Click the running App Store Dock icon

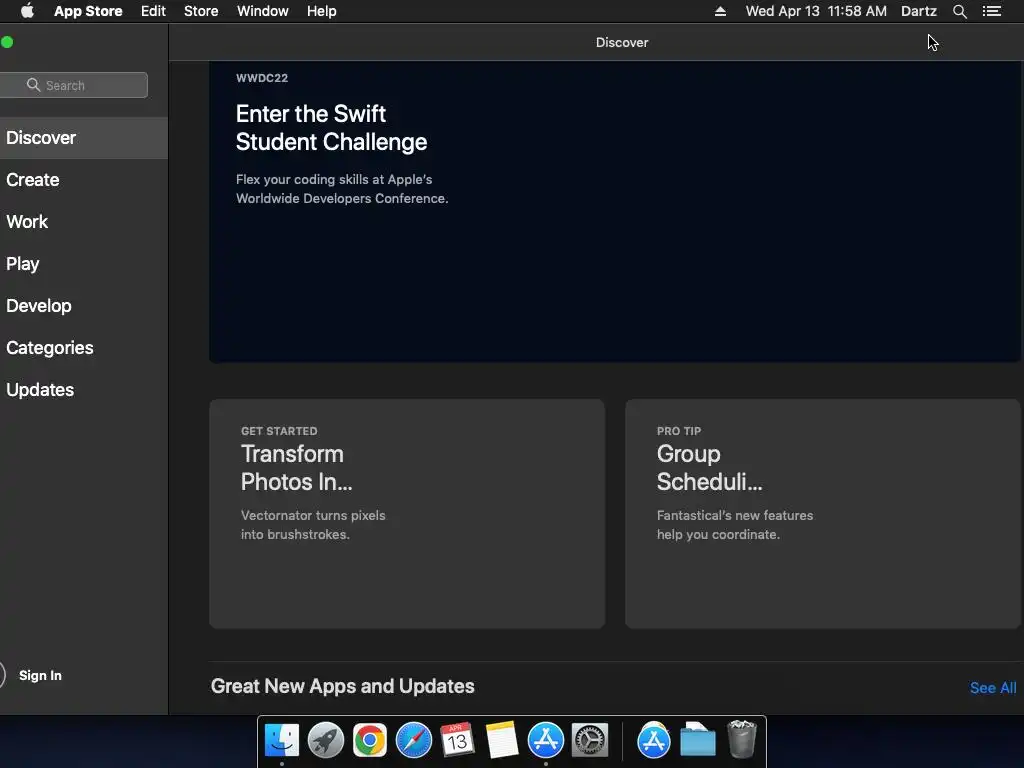pyautogui.click(x=545, y=740)
